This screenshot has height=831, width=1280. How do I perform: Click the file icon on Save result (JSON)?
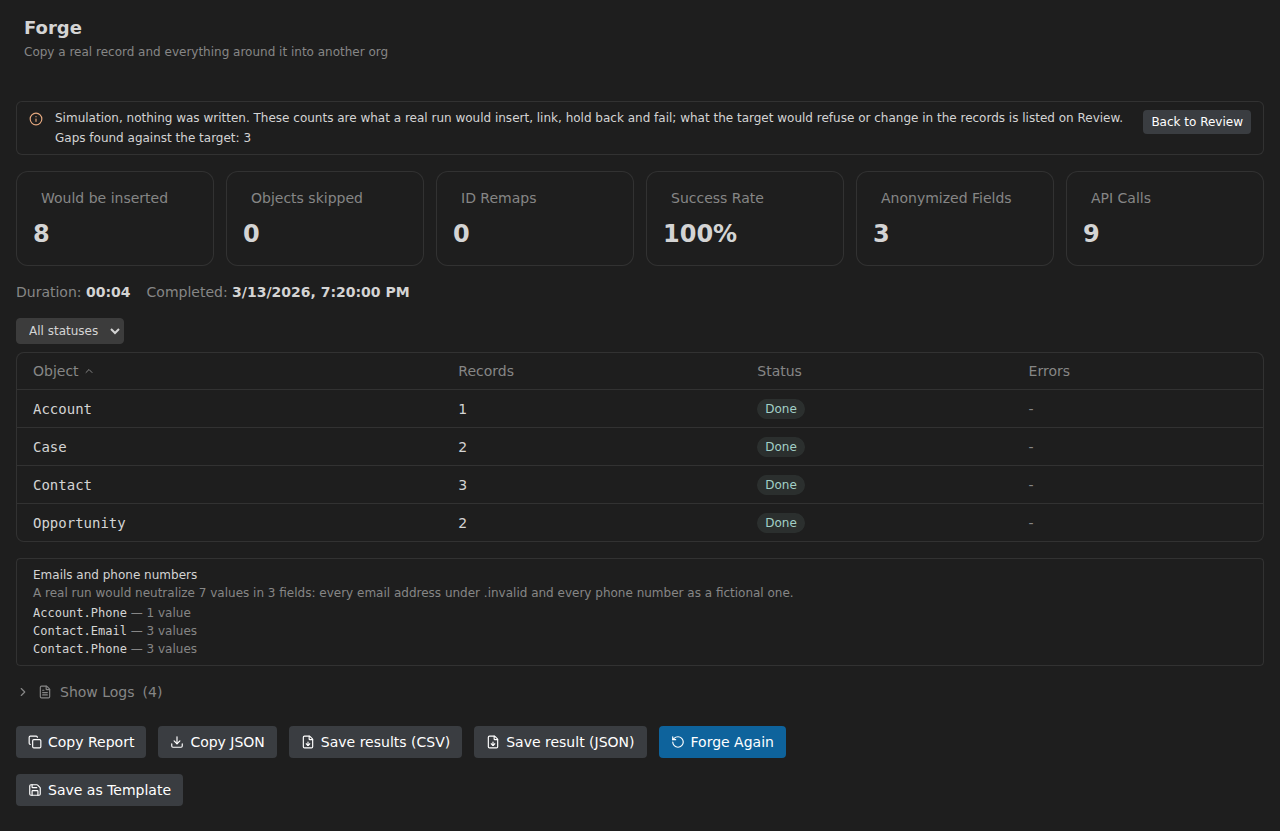click(493, 742)
